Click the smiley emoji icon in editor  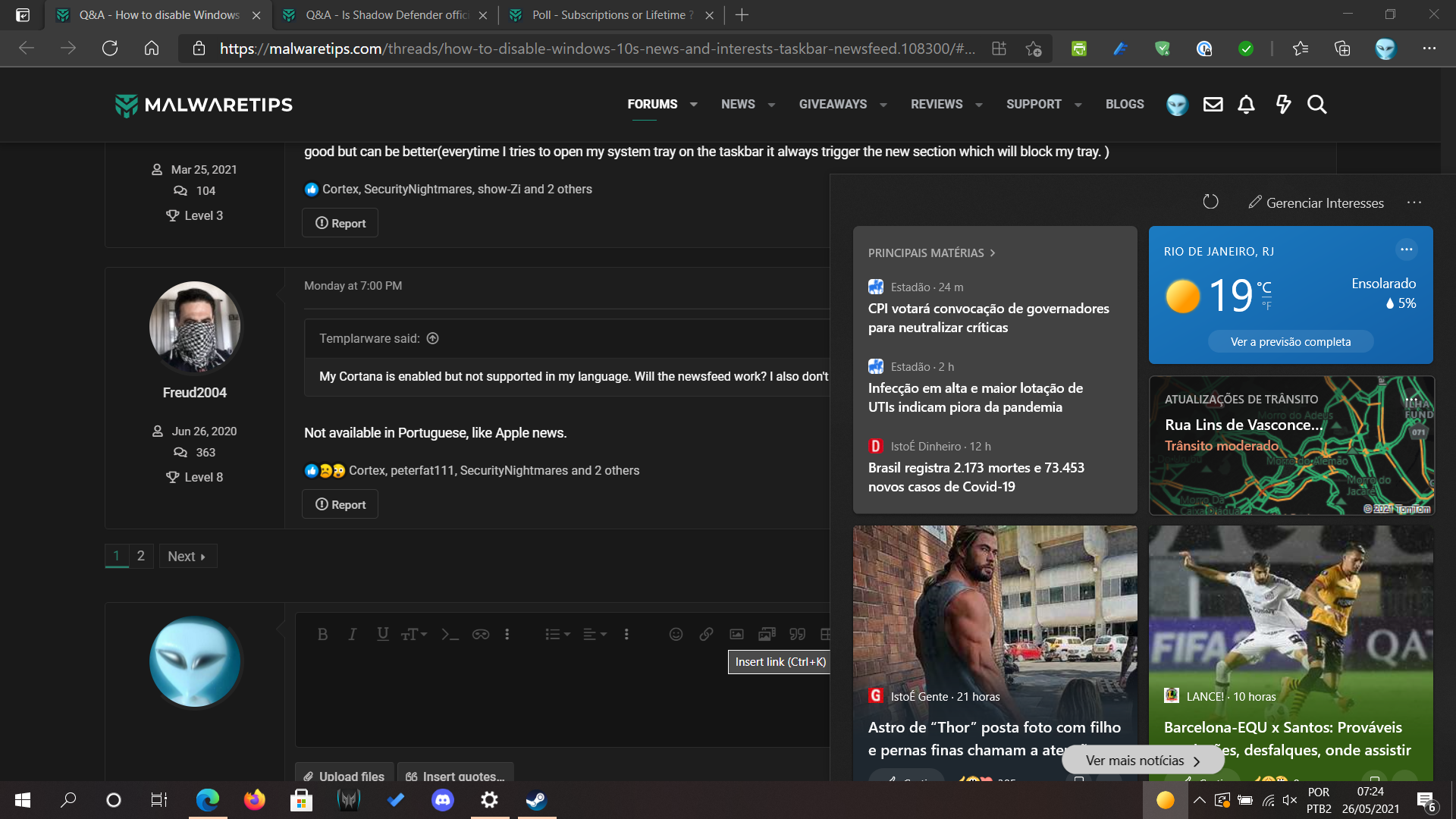pyautogui.click(x=676, y=635)
